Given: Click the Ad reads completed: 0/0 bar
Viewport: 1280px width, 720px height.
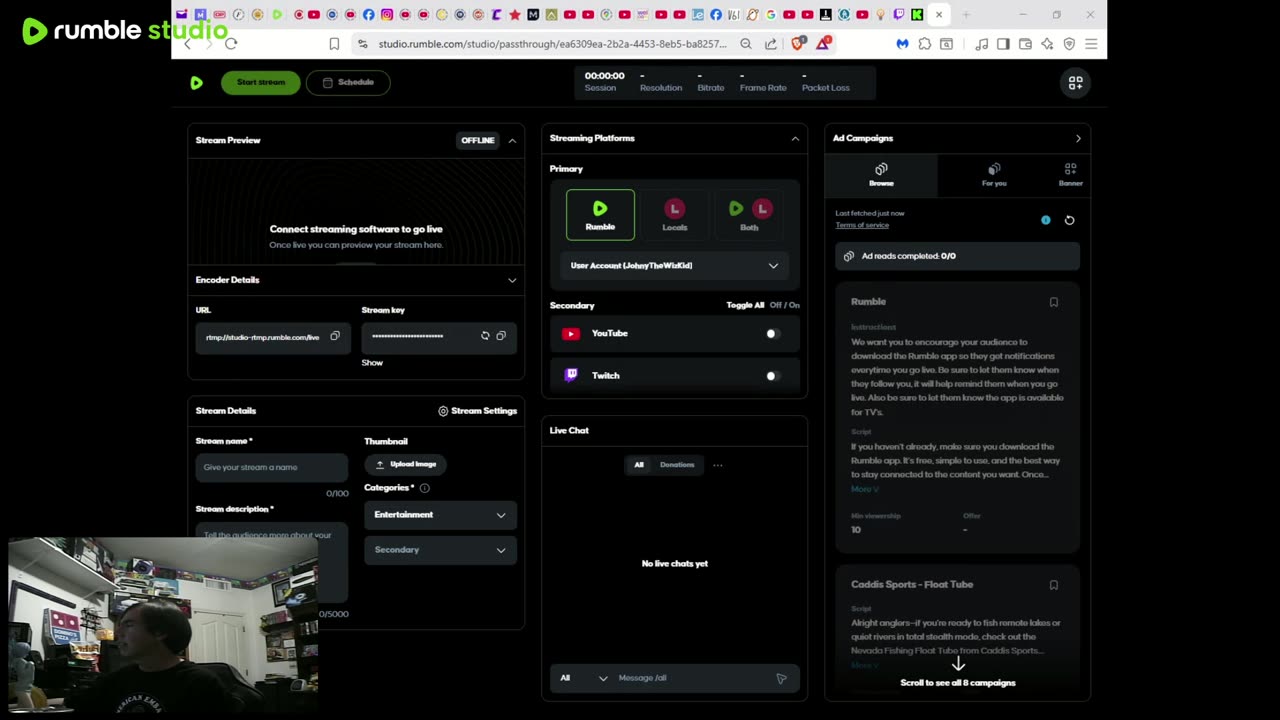Looking at the screenshot, I should click(x=957, y=256).
